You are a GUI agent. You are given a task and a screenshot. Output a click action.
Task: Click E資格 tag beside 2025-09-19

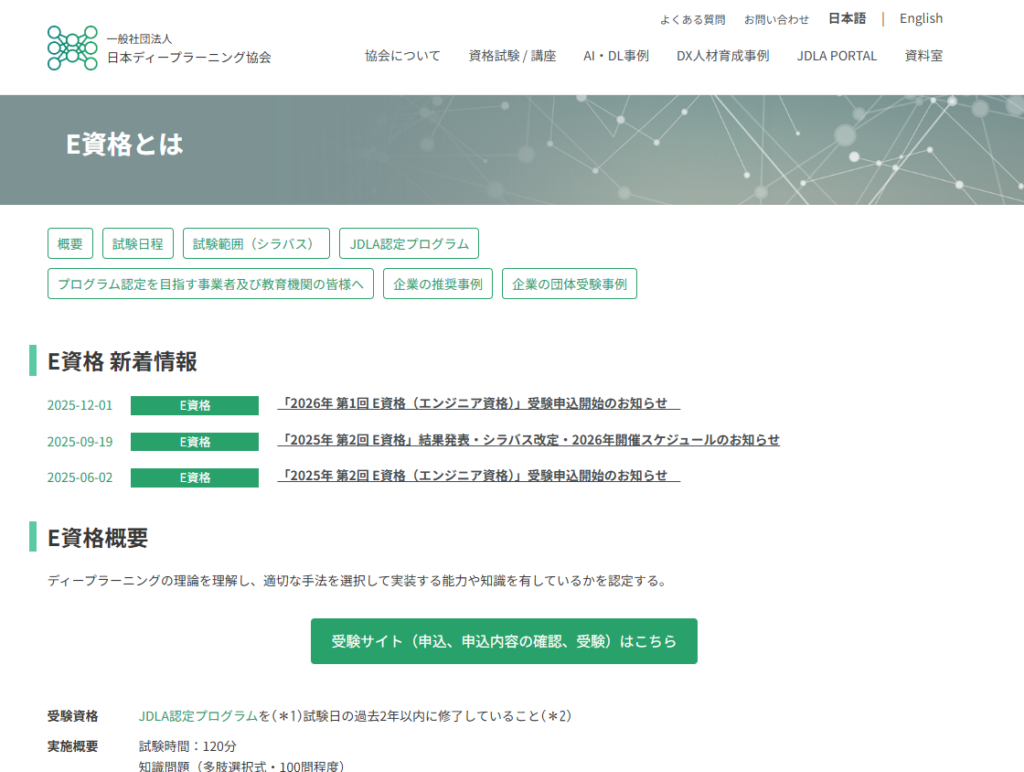click(194, 442)
